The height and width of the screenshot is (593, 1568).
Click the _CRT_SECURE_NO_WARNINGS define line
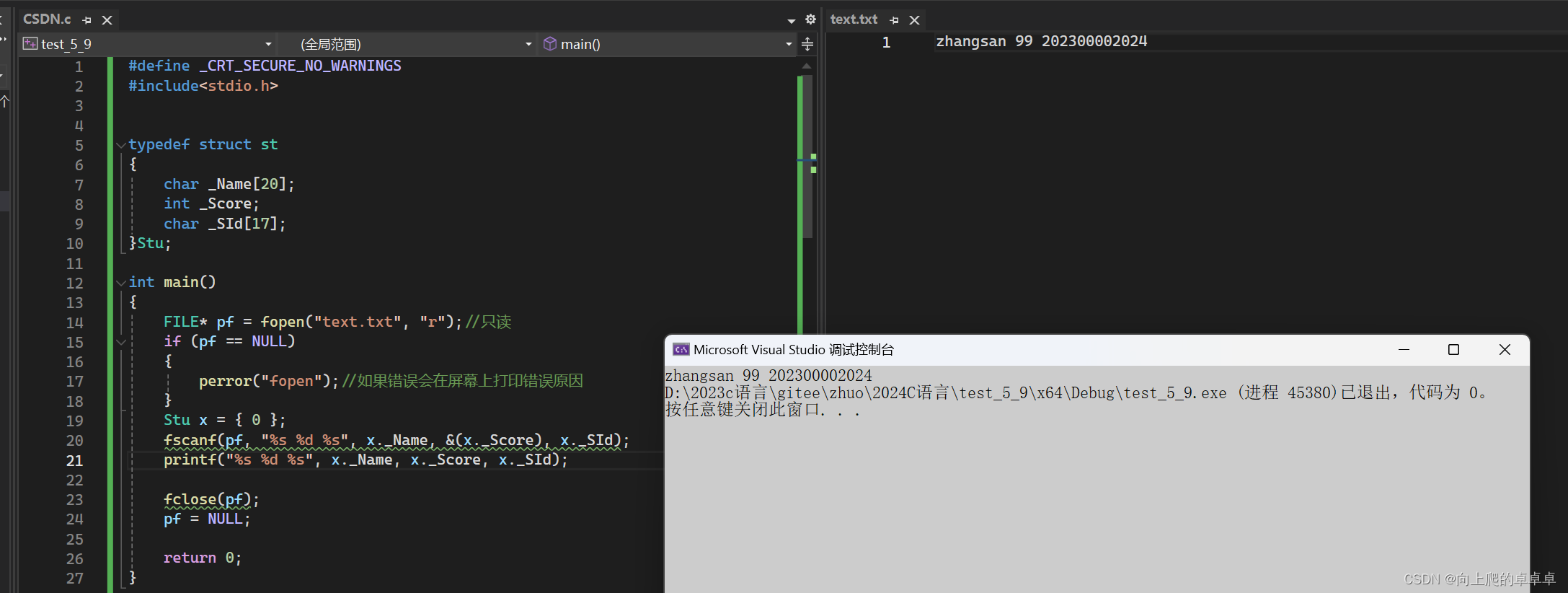tap(265, 66)
